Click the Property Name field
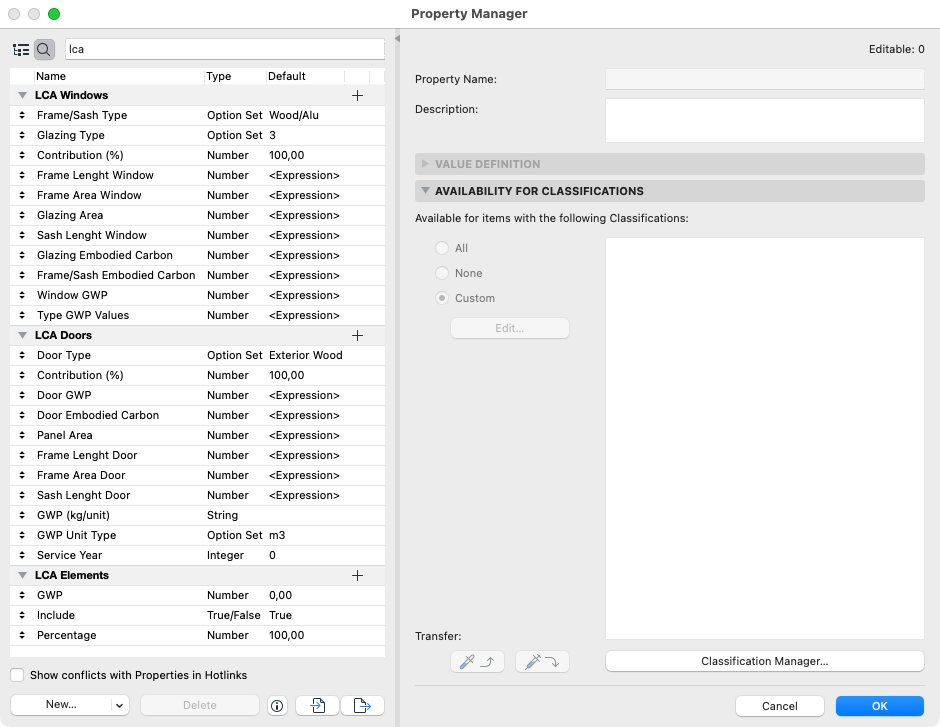 [x=764, y=79]
